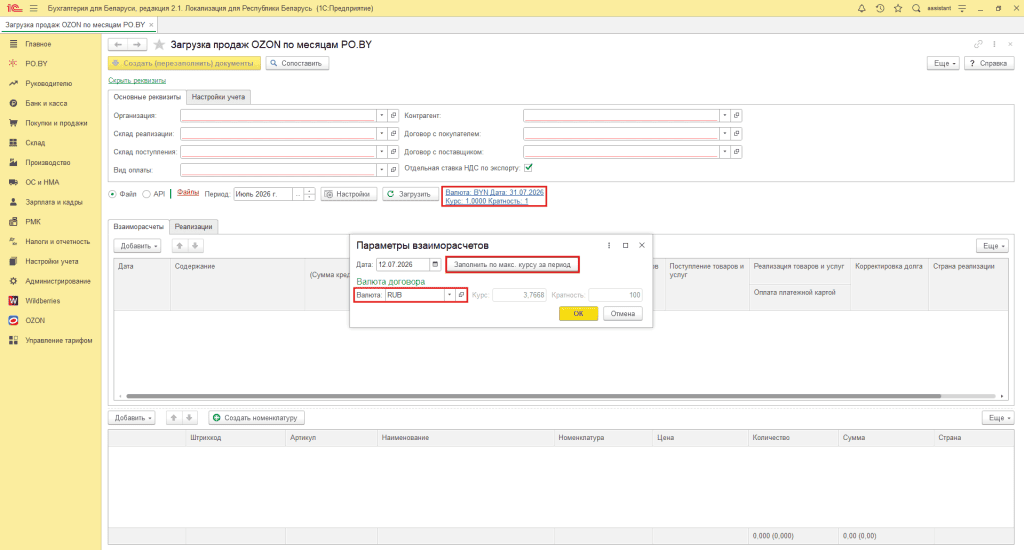Viewport: 1024px width, 550px height.
Task: Add form to favorites with star
Action: tap(159, 44)
